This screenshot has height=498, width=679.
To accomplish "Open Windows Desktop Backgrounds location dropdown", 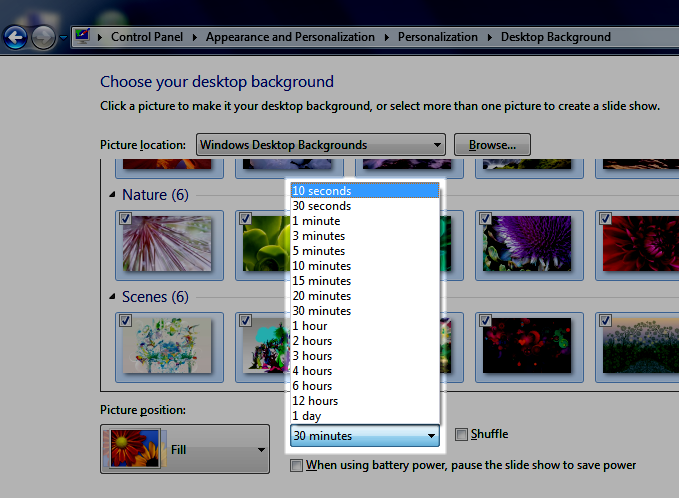I will pos(321,145).
